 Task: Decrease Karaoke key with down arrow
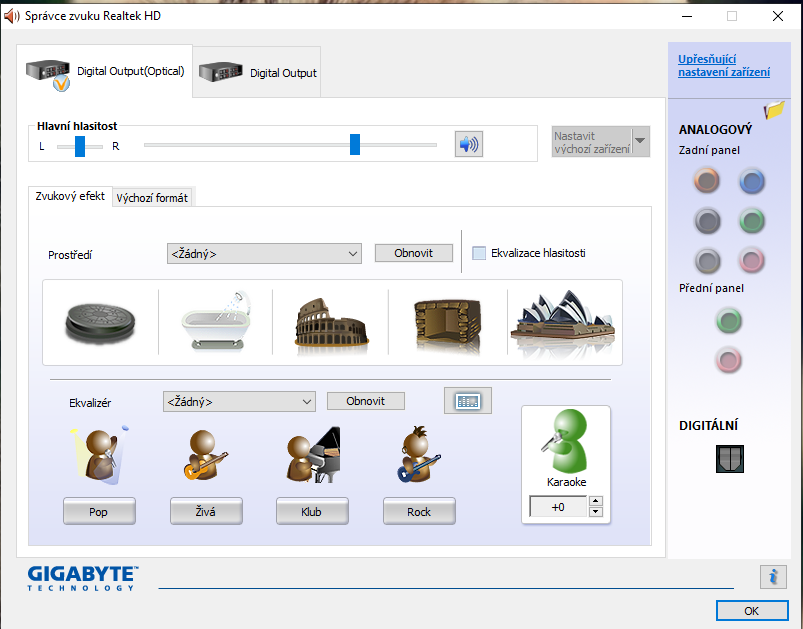coord(596,512)
